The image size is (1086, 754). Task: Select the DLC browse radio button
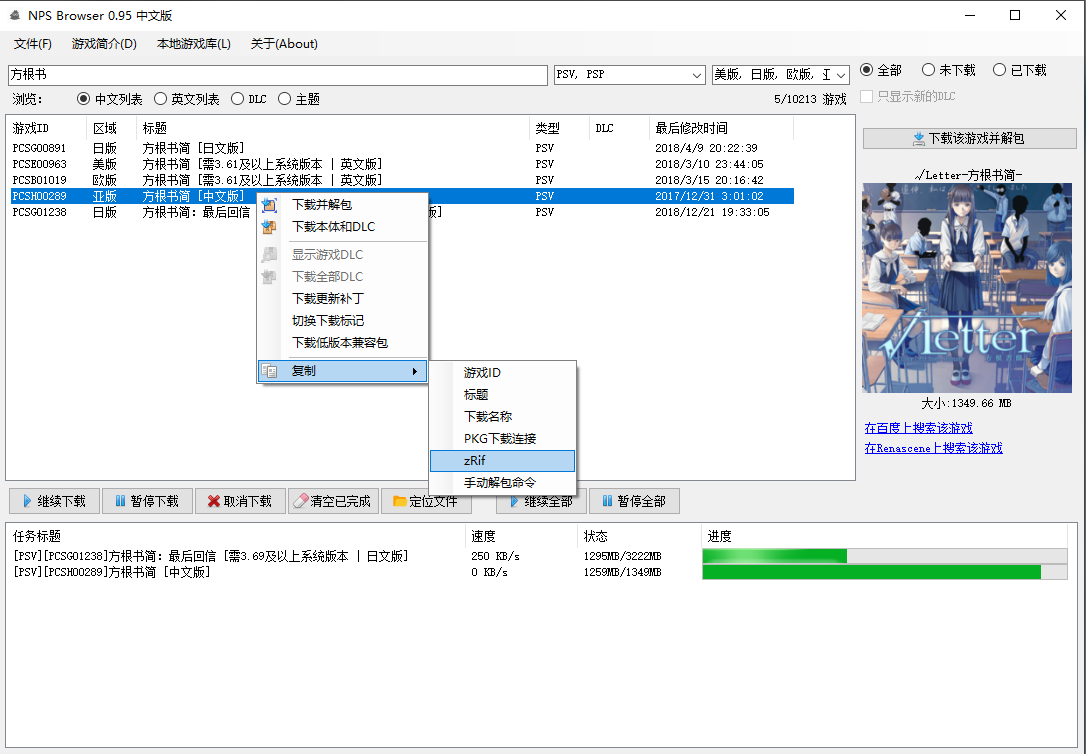pyautogui.click(x=237, y=98)
